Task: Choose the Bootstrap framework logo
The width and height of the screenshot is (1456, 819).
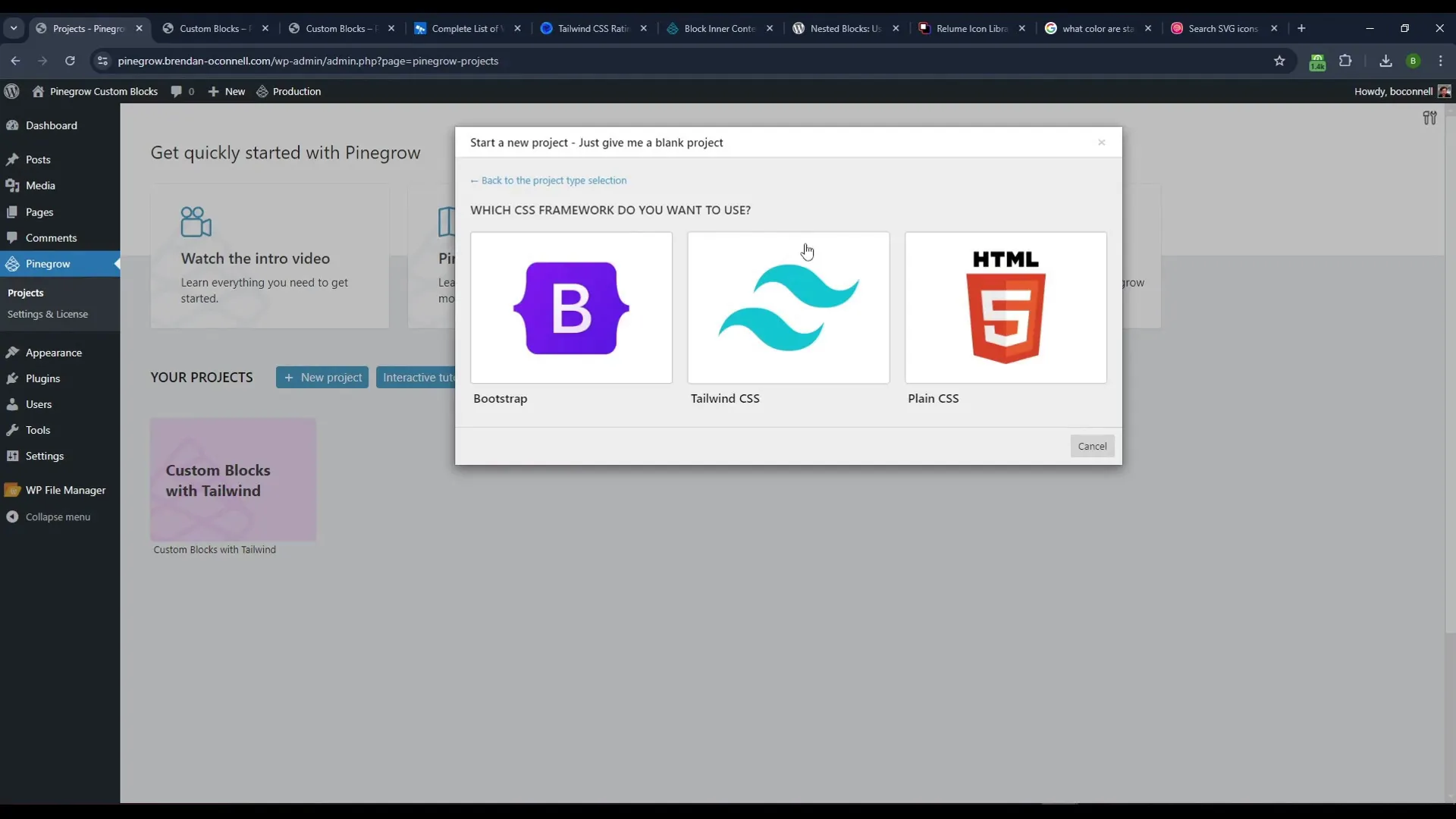Action: click(571, 308)
